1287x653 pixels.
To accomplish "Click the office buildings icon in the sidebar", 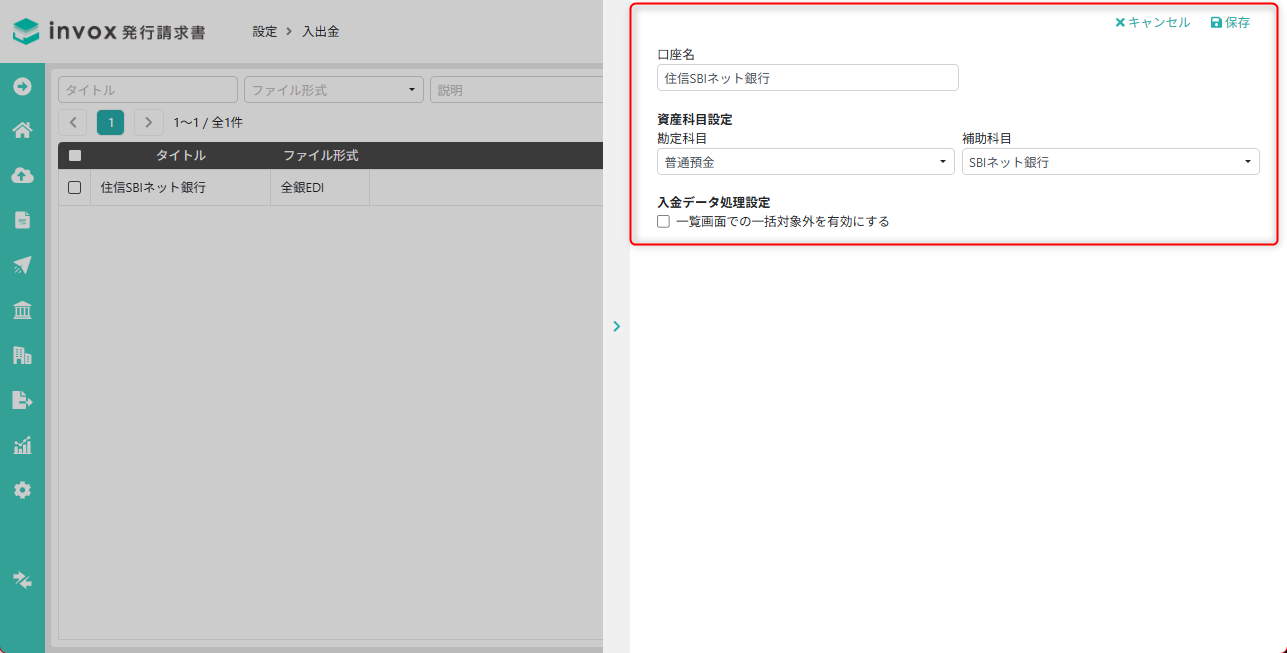I will click(22, 355).
